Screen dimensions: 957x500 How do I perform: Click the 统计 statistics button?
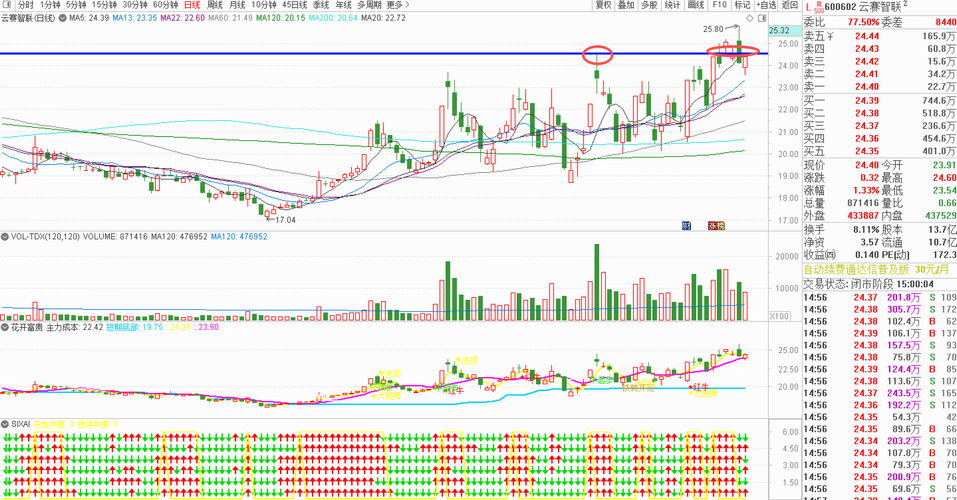(673, 5)
